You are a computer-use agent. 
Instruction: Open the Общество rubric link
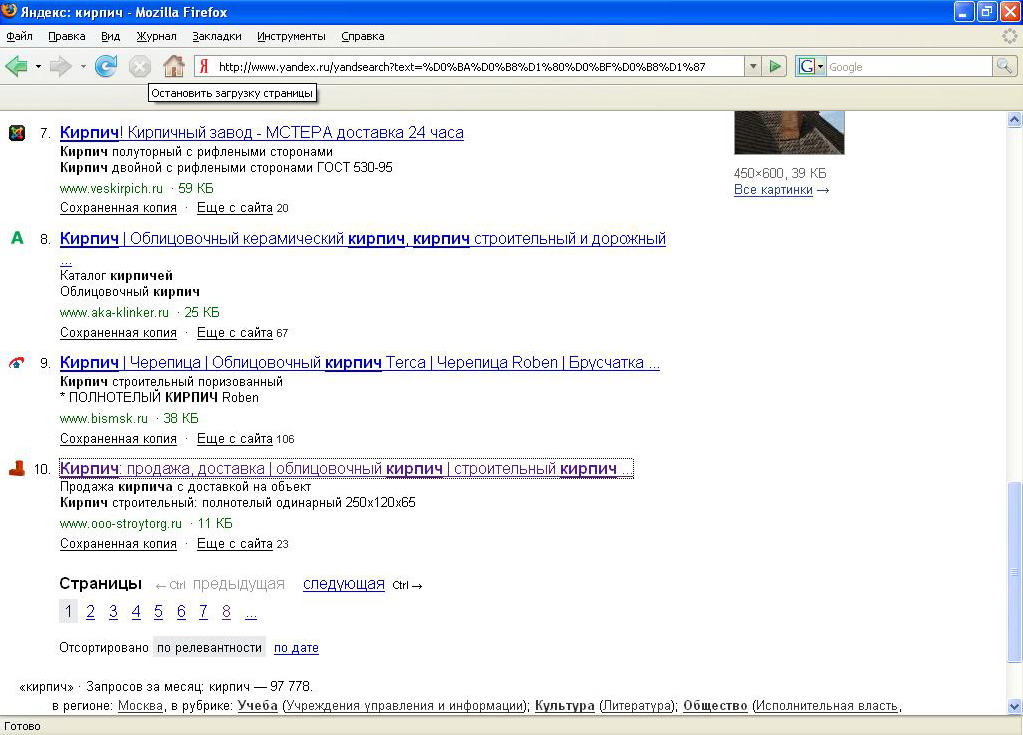(715, 706)
